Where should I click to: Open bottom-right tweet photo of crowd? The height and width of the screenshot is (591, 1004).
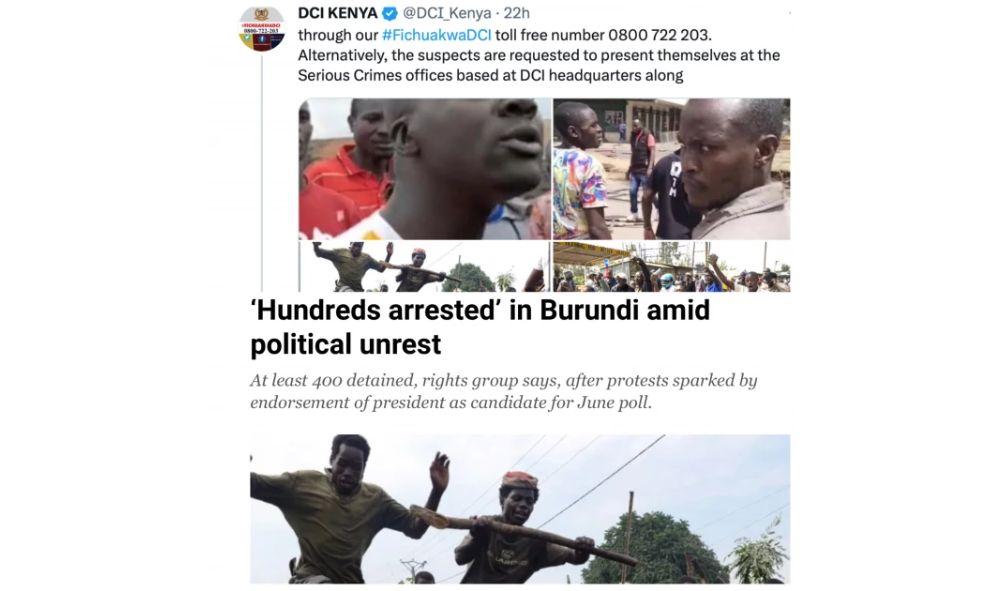tap(672, 267)
